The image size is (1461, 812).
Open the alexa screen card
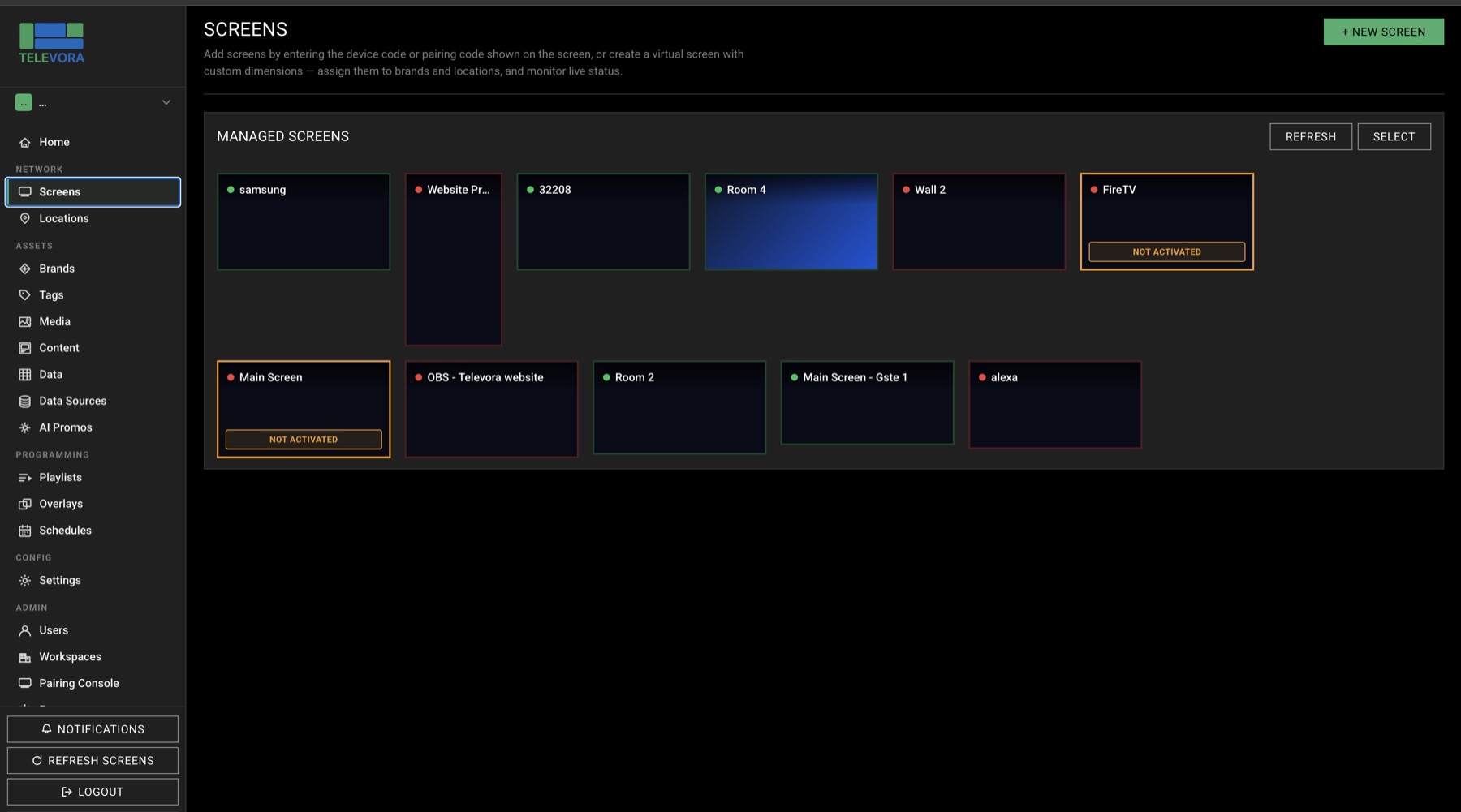pyautogui.click(x=1055, y=405)
